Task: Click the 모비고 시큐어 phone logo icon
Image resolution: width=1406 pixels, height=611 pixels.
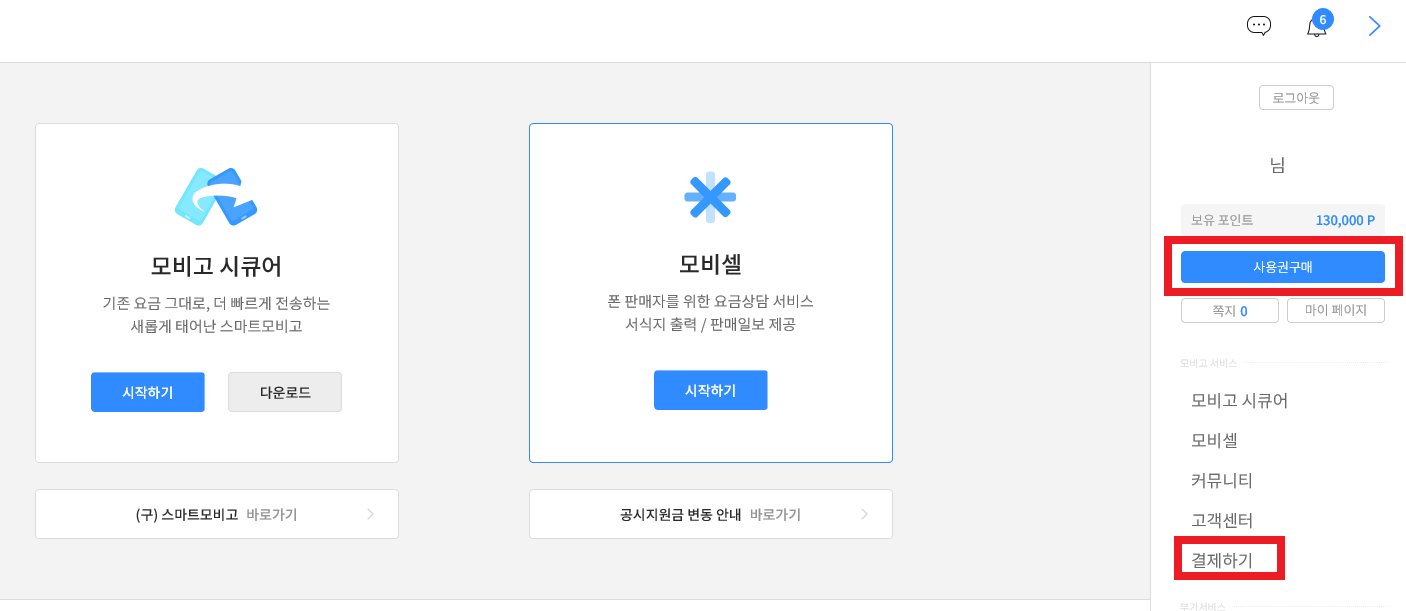Action: (216, 196)
